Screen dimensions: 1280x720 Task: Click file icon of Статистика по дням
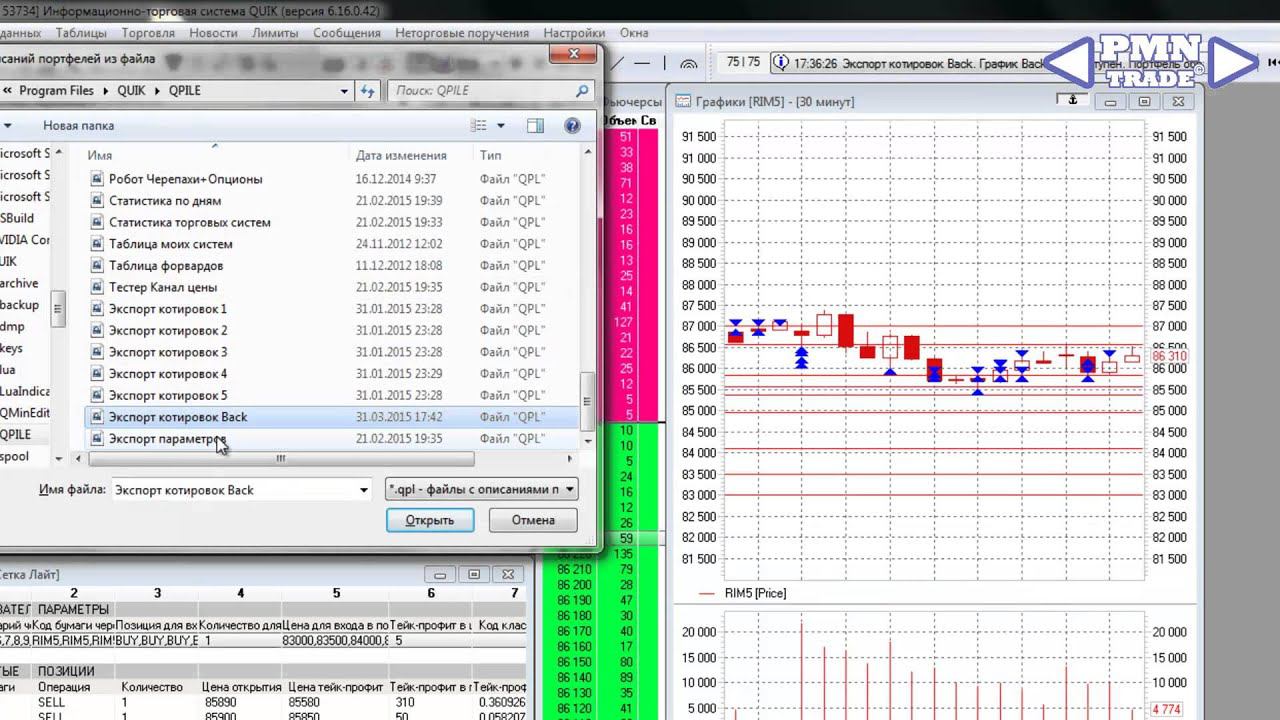(97, 201)
